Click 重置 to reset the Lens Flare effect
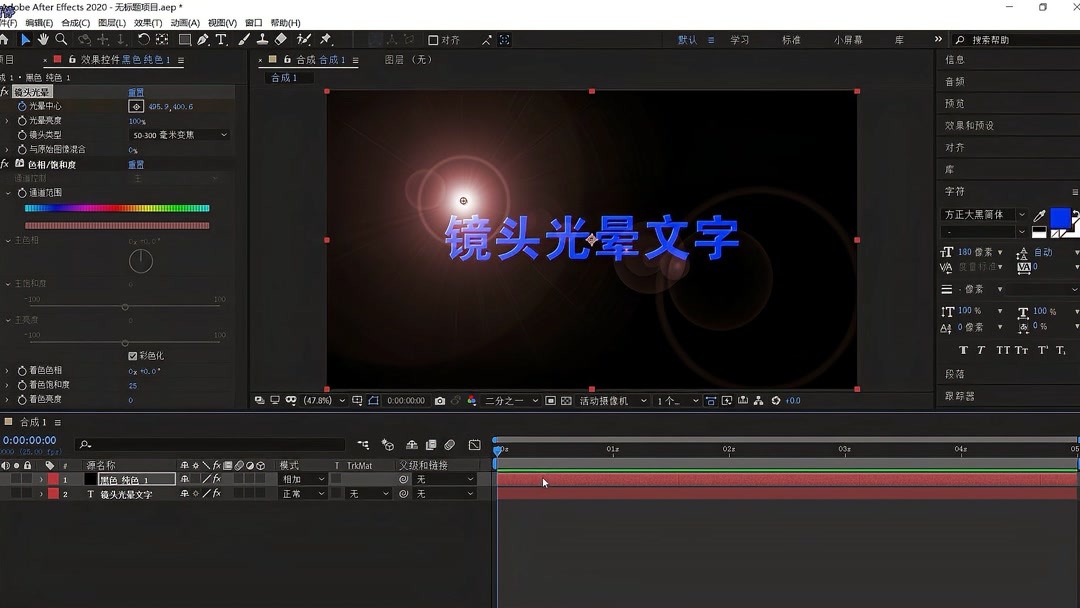This screenshot has height=608, width=1080. (x=136, y=91)
